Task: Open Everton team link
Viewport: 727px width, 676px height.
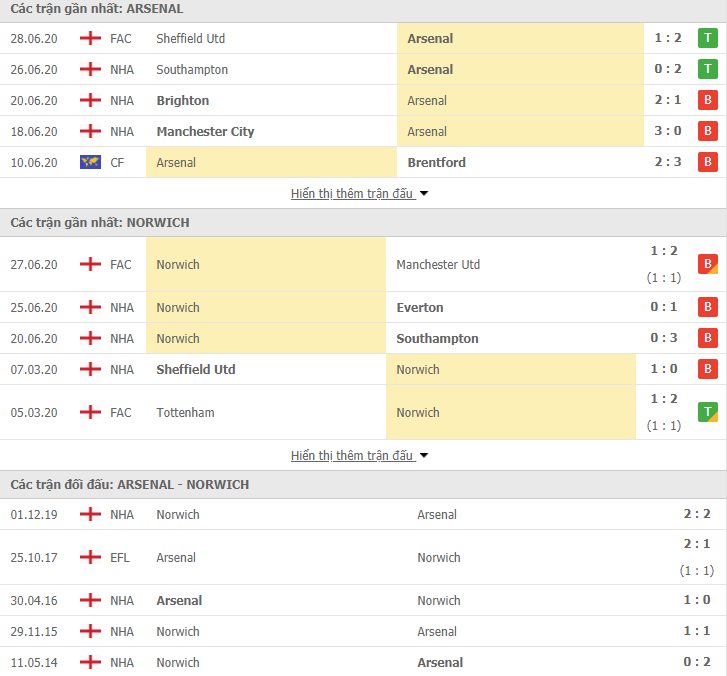Action: 420,307
